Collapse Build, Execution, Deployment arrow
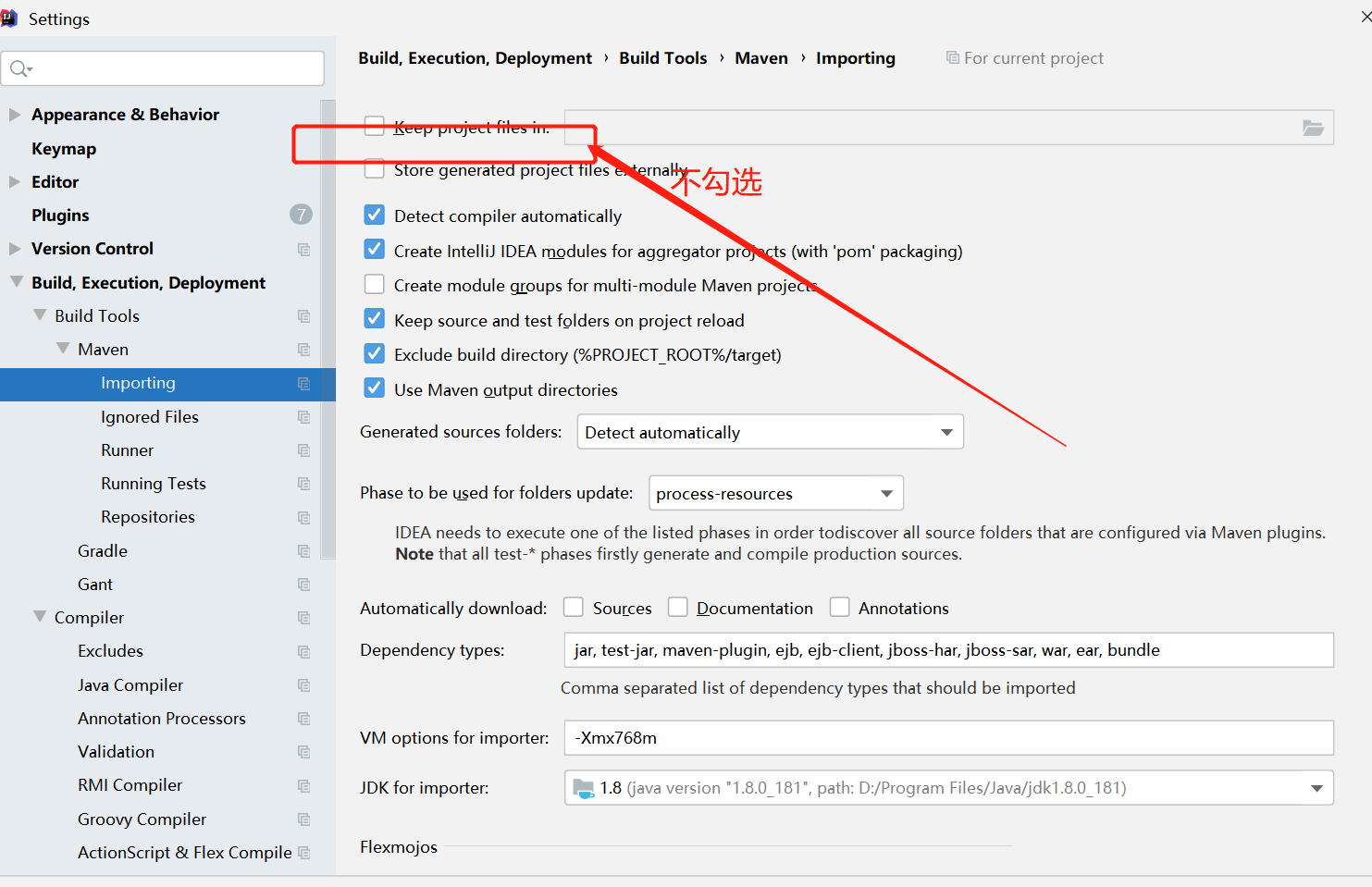Screen dimensions: 1372x887 coord(16,282)
